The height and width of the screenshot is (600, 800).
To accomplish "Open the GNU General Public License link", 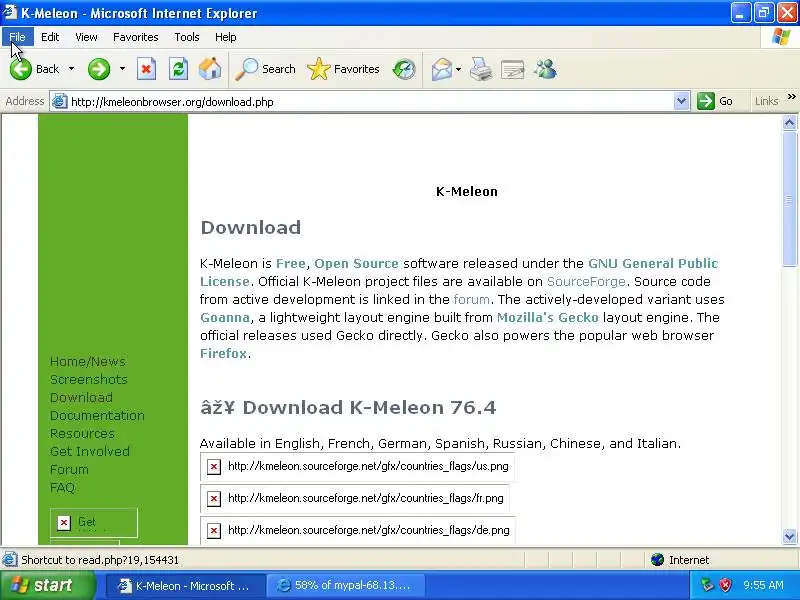I will (x=653, y=264).
